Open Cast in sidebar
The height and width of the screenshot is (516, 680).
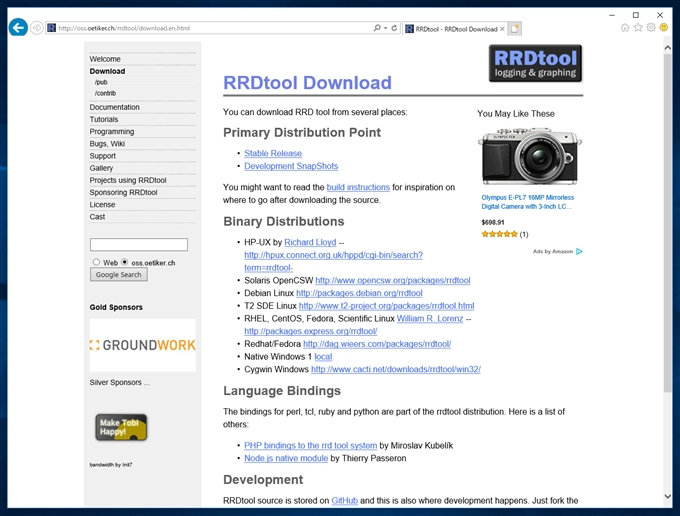click(x=97, y=216)
